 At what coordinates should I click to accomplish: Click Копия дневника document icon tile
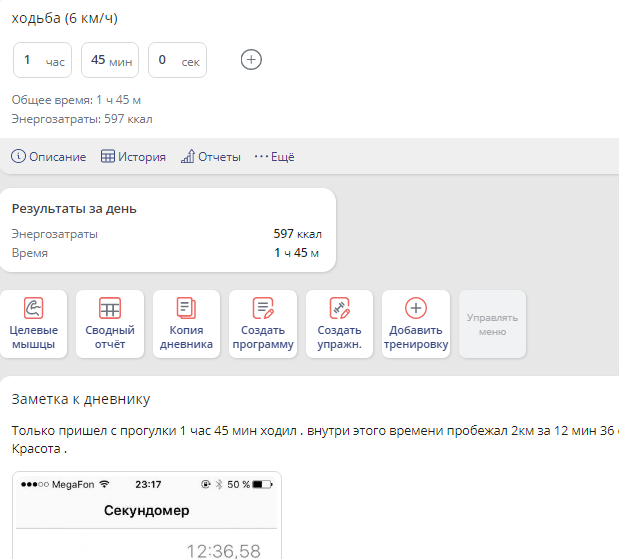(x=186, y=323)
